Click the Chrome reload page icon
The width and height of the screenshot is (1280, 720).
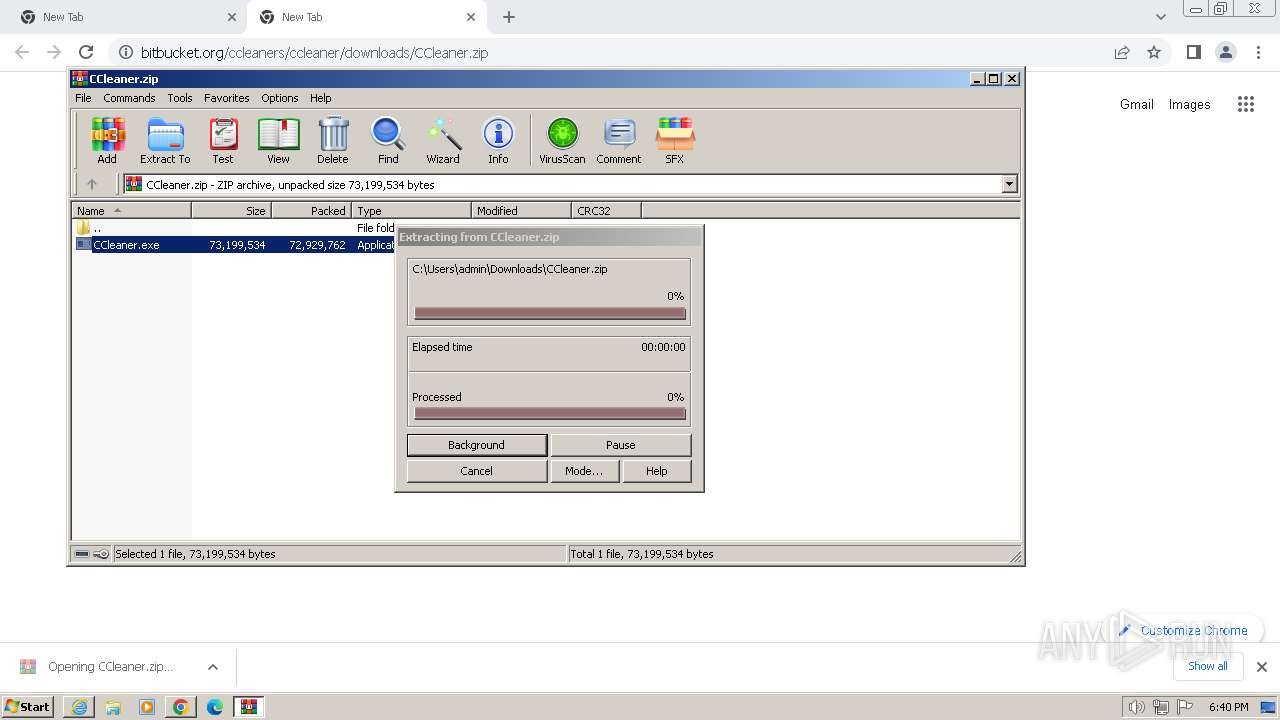86,52
